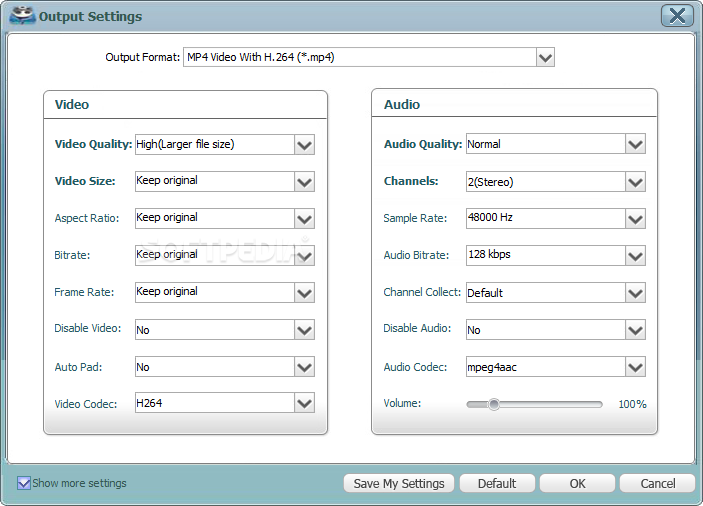Click the Volume label
The image size is (703, 506).
click(402, 403)
